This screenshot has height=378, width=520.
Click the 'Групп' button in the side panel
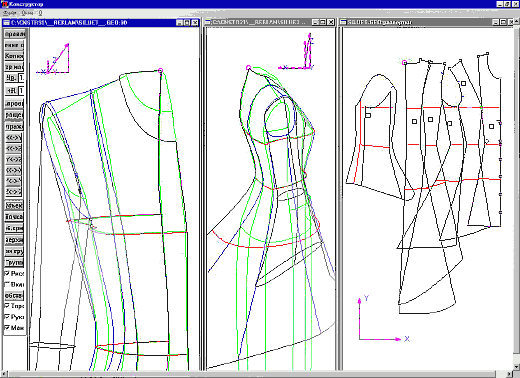point(14,263)
